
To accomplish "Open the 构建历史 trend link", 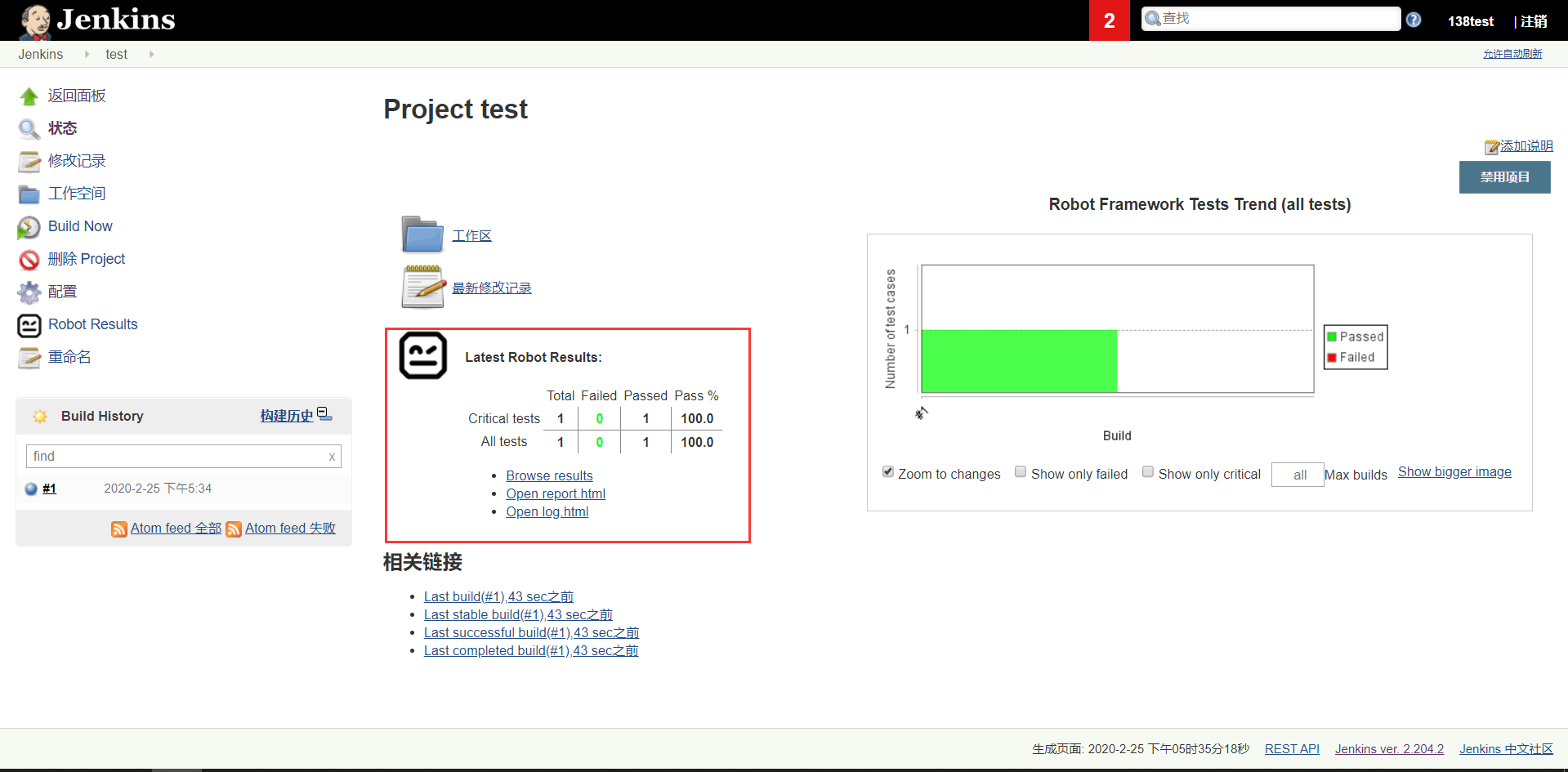I will [287, 416].
